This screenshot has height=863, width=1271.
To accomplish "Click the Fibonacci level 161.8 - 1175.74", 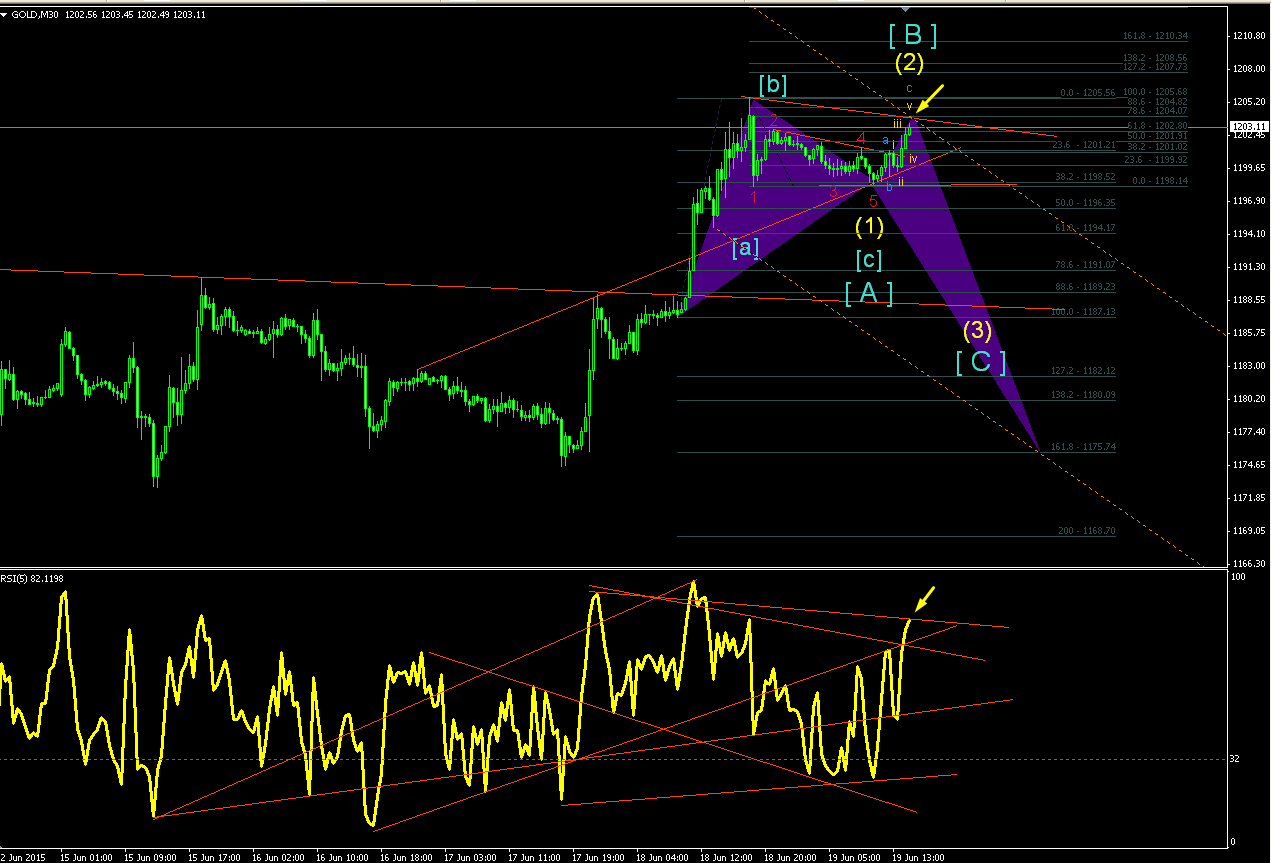I will 1083,447.
